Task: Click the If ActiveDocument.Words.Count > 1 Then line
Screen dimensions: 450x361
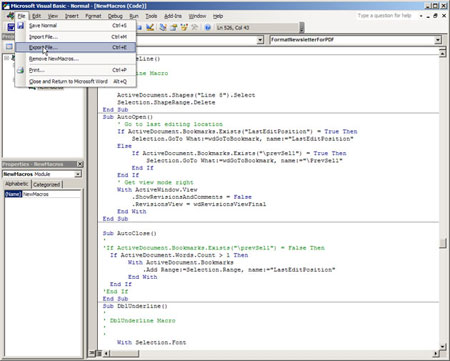Action: point(179,255)
